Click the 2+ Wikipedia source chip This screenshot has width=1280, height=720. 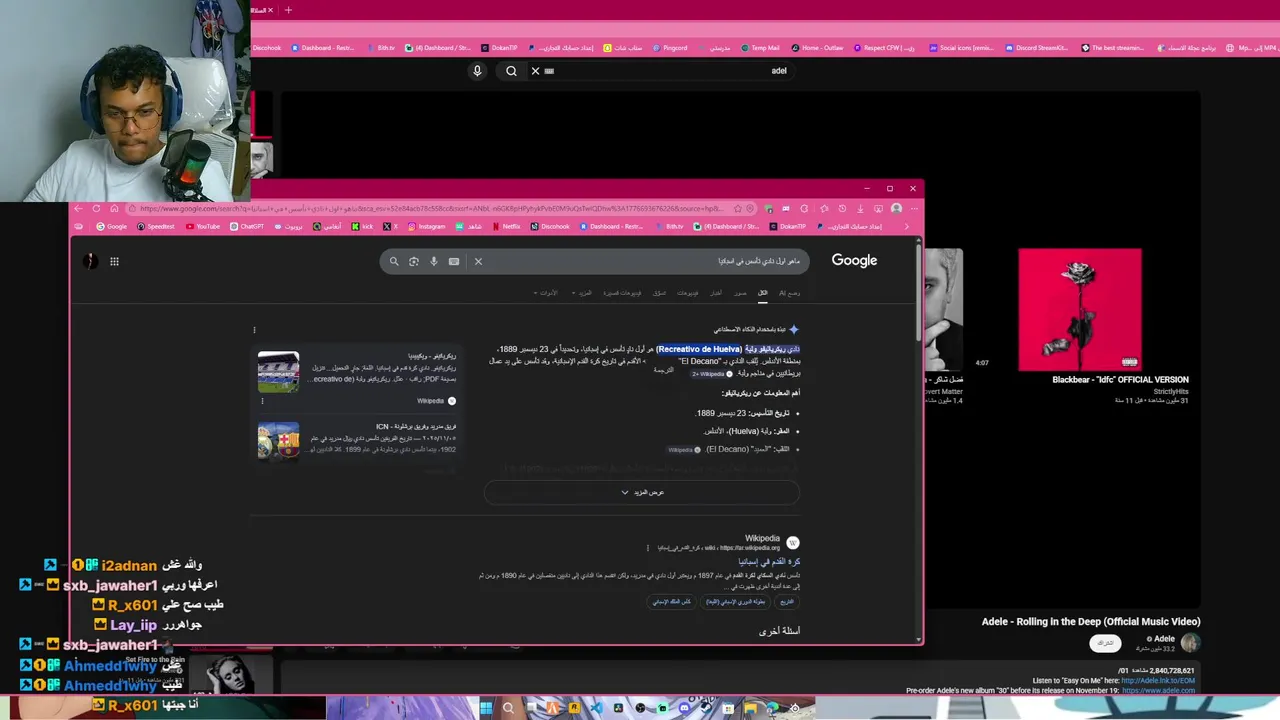[712, 374]
